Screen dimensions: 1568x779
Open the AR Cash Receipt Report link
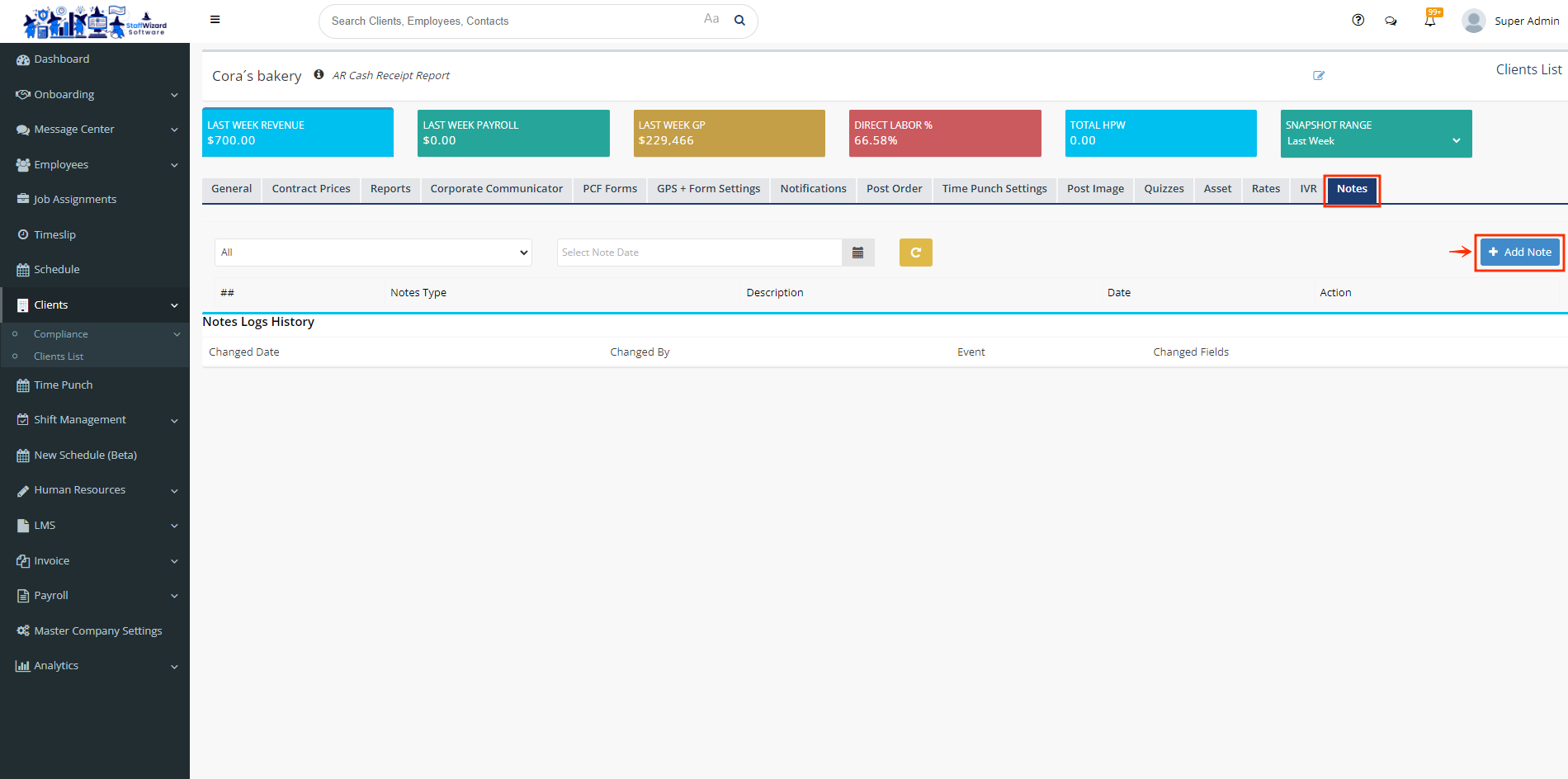coord(391,75)
